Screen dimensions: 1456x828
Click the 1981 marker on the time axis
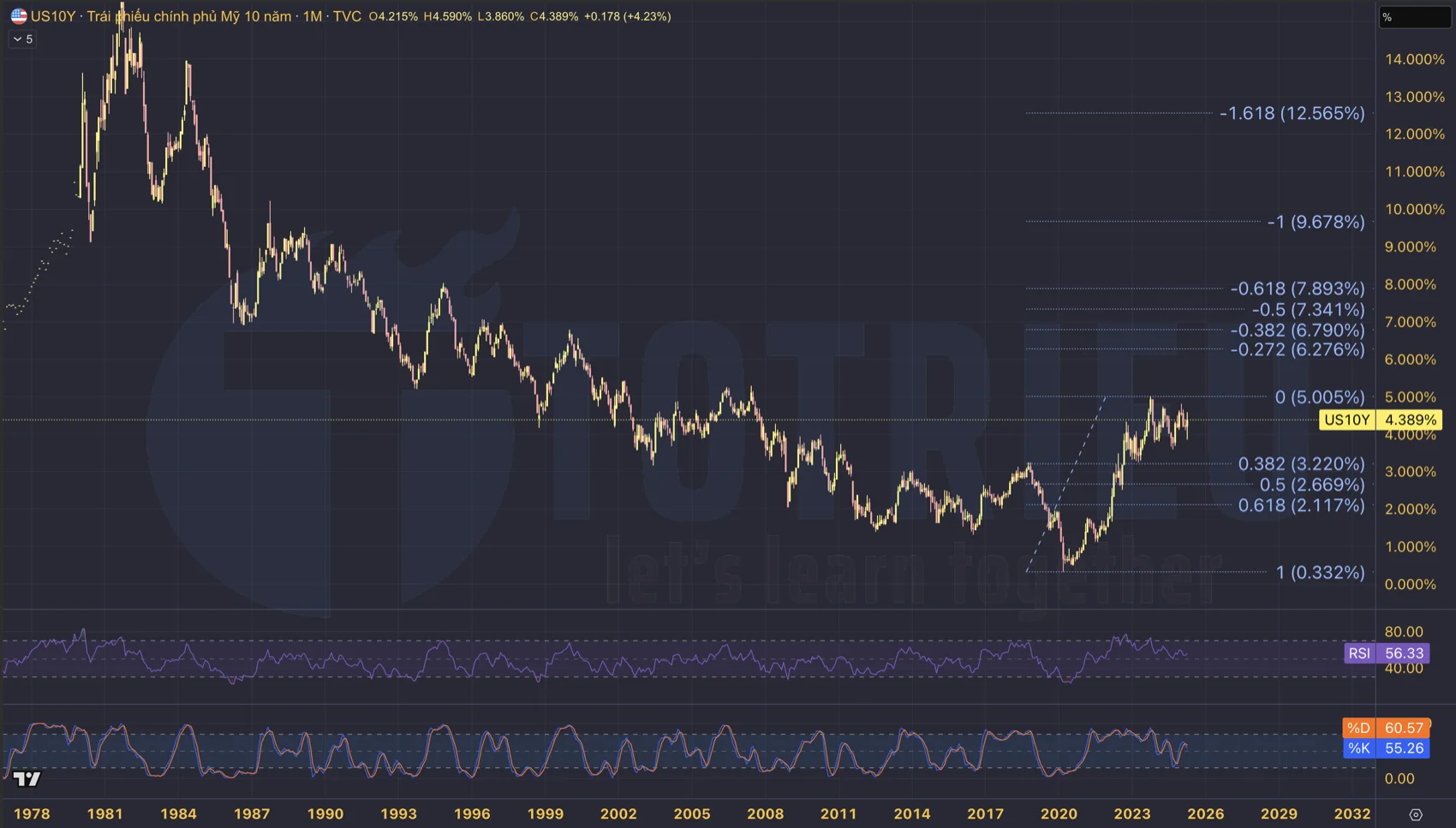(104, 813)
